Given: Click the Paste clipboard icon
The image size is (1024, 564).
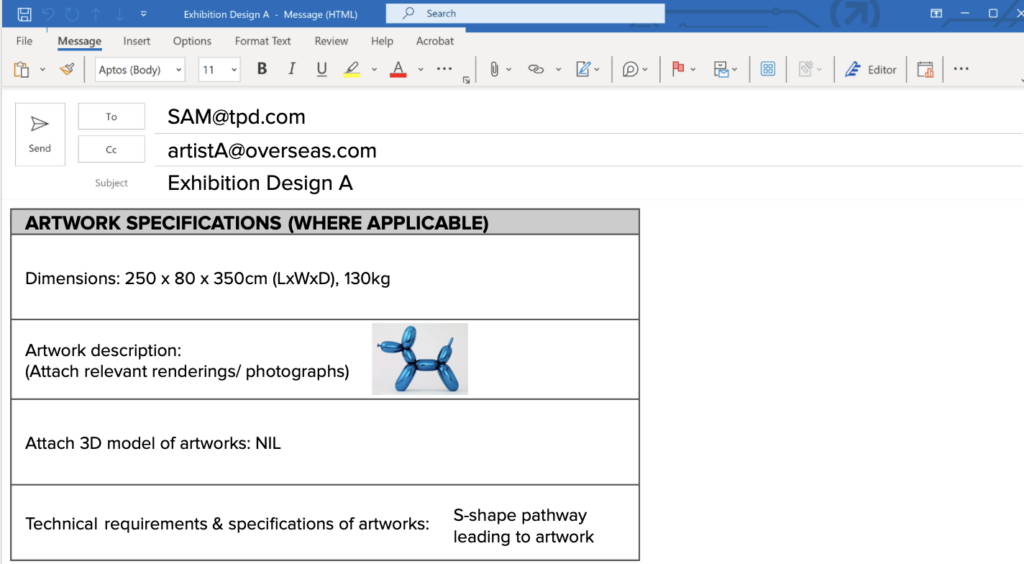Looking at the screenshot, I should (22, 69).
